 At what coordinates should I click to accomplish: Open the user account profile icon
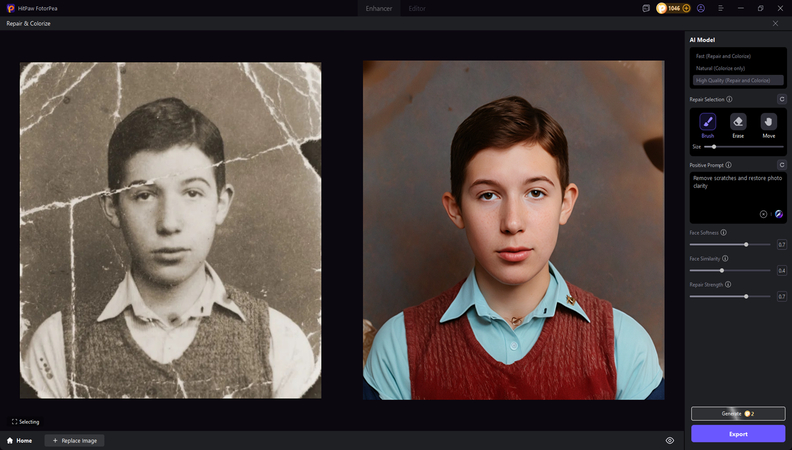click(700, 8)
